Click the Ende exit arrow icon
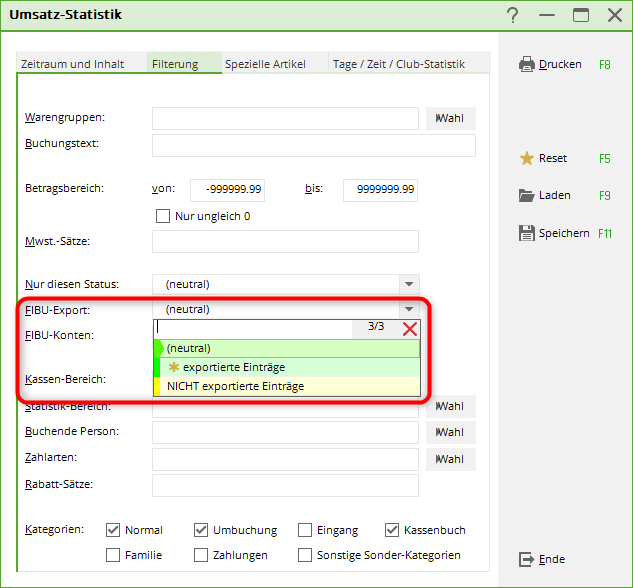Image resolution: width=633 pixels, height=588 pixels. click(527, 559)
